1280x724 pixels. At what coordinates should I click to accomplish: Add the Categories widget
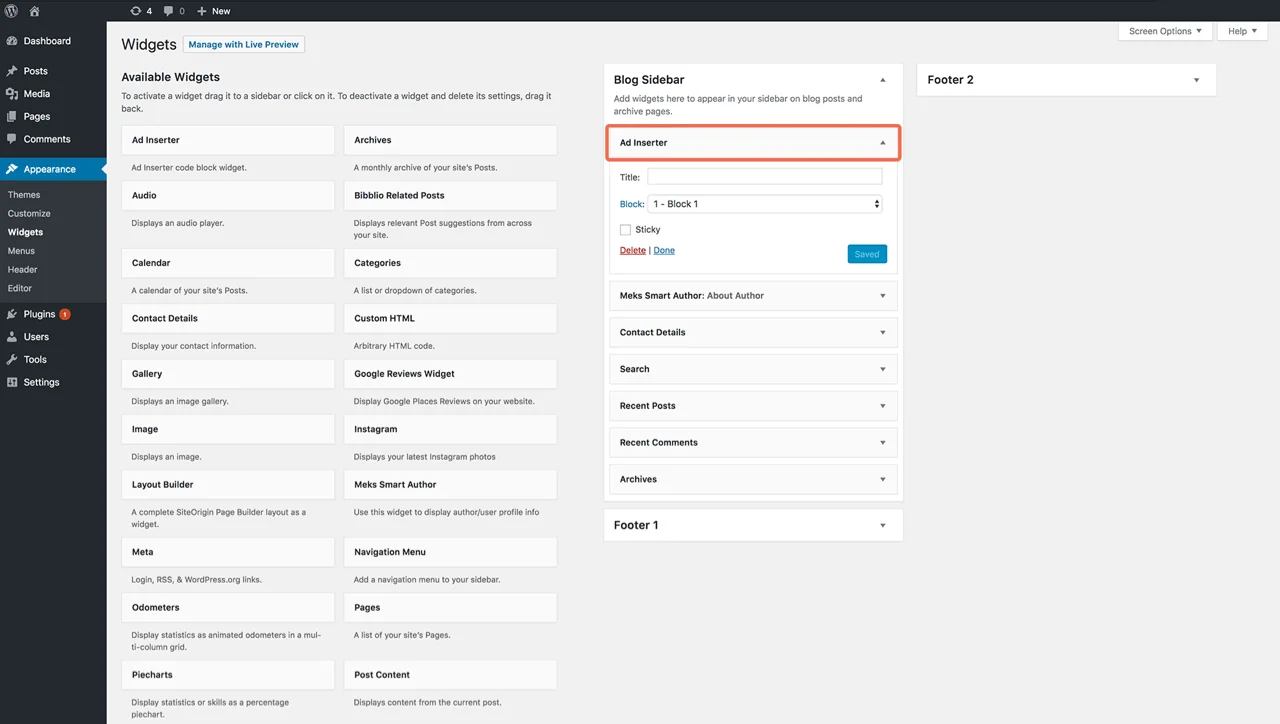(450, 263)
